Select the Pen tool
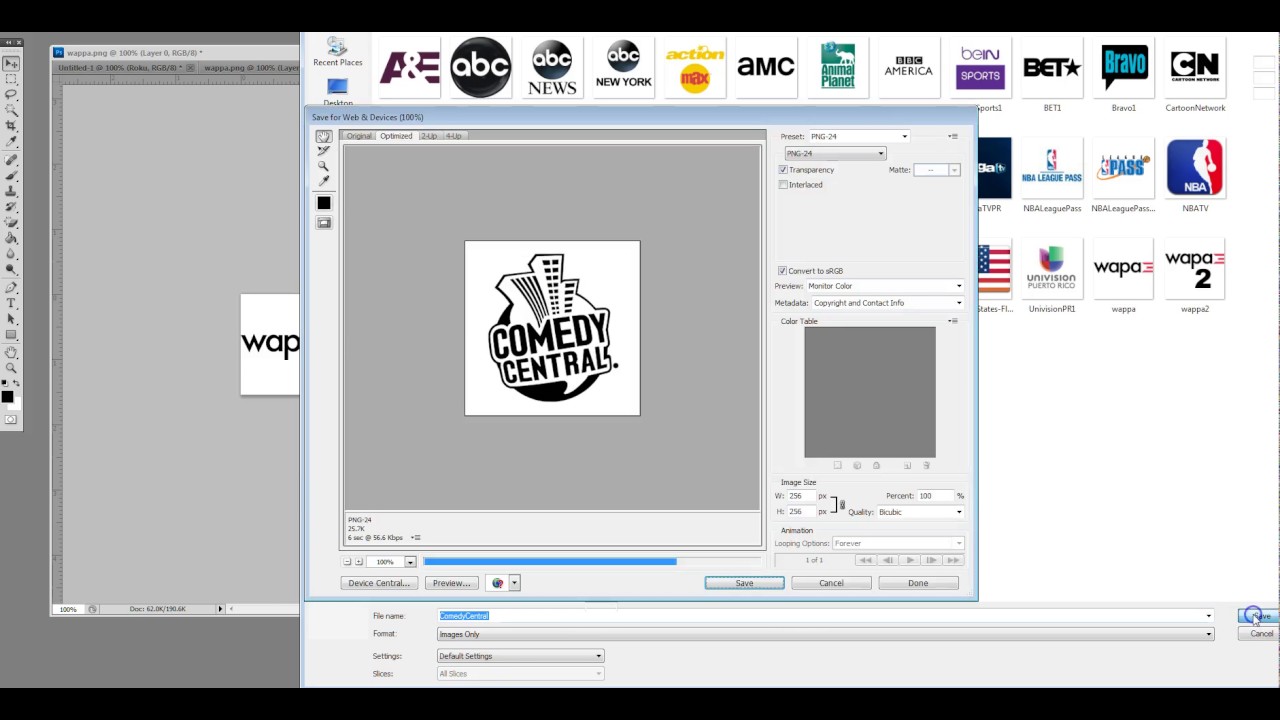 (11, 288)
